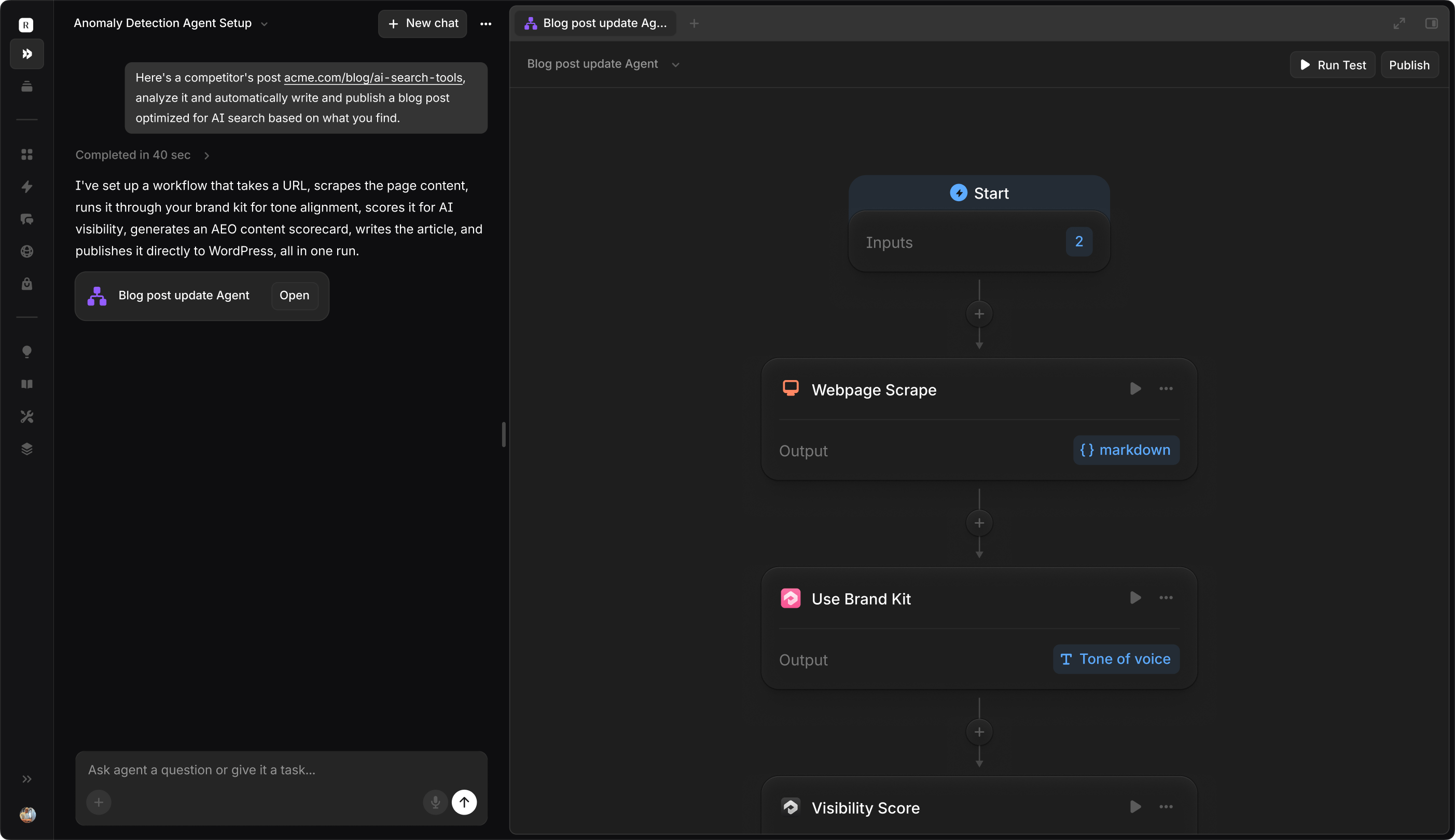Click the panel divider resize handle
1455x840 pixels.
(504, 434)
